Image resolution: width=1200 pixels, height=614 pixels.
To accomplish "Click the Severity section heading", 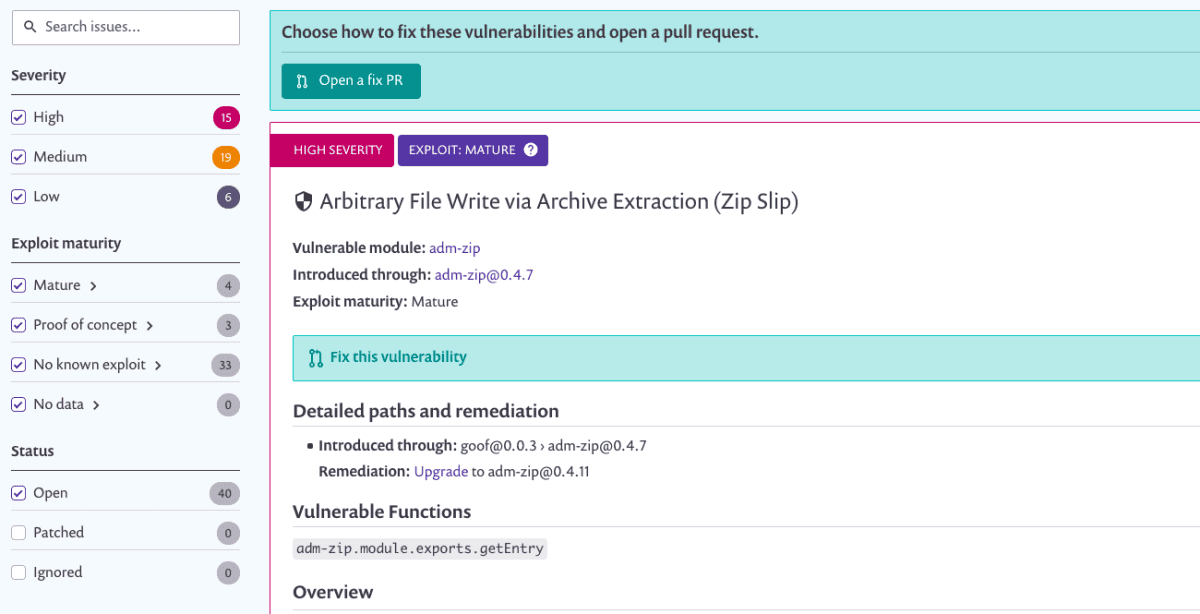I will (x=38, y=76).
